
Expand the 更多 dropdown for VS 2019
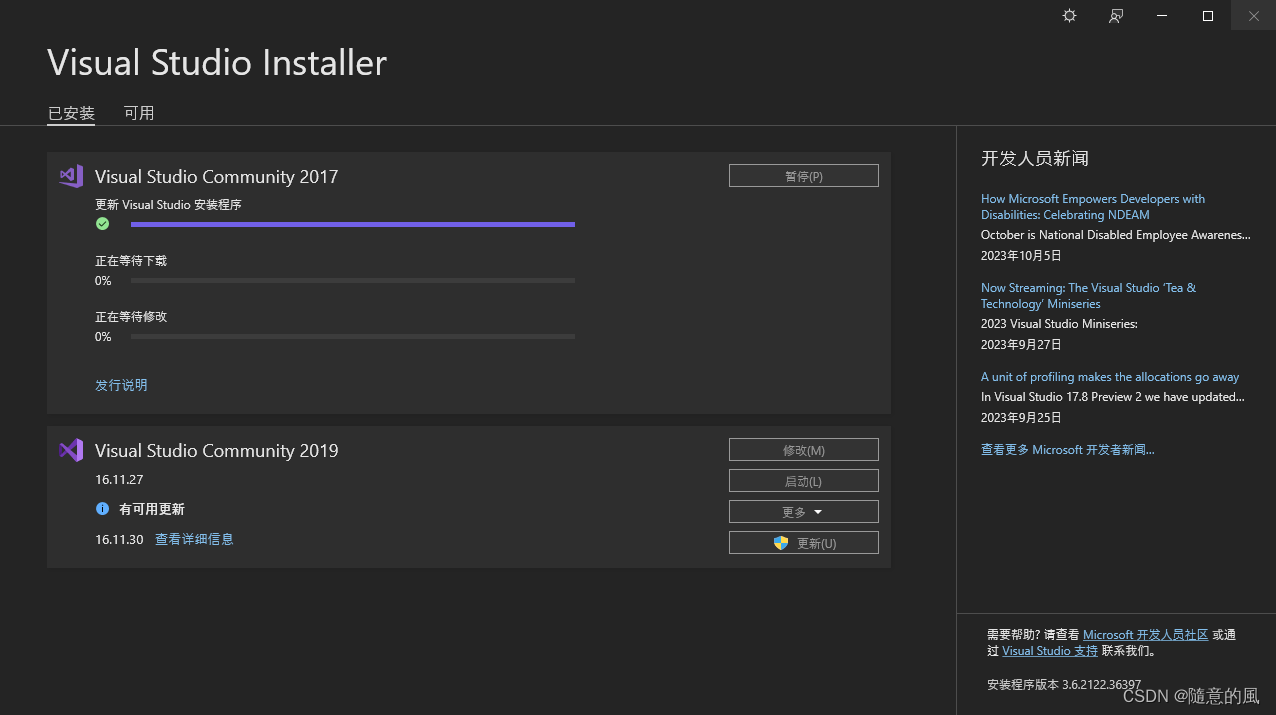[804, 512]
